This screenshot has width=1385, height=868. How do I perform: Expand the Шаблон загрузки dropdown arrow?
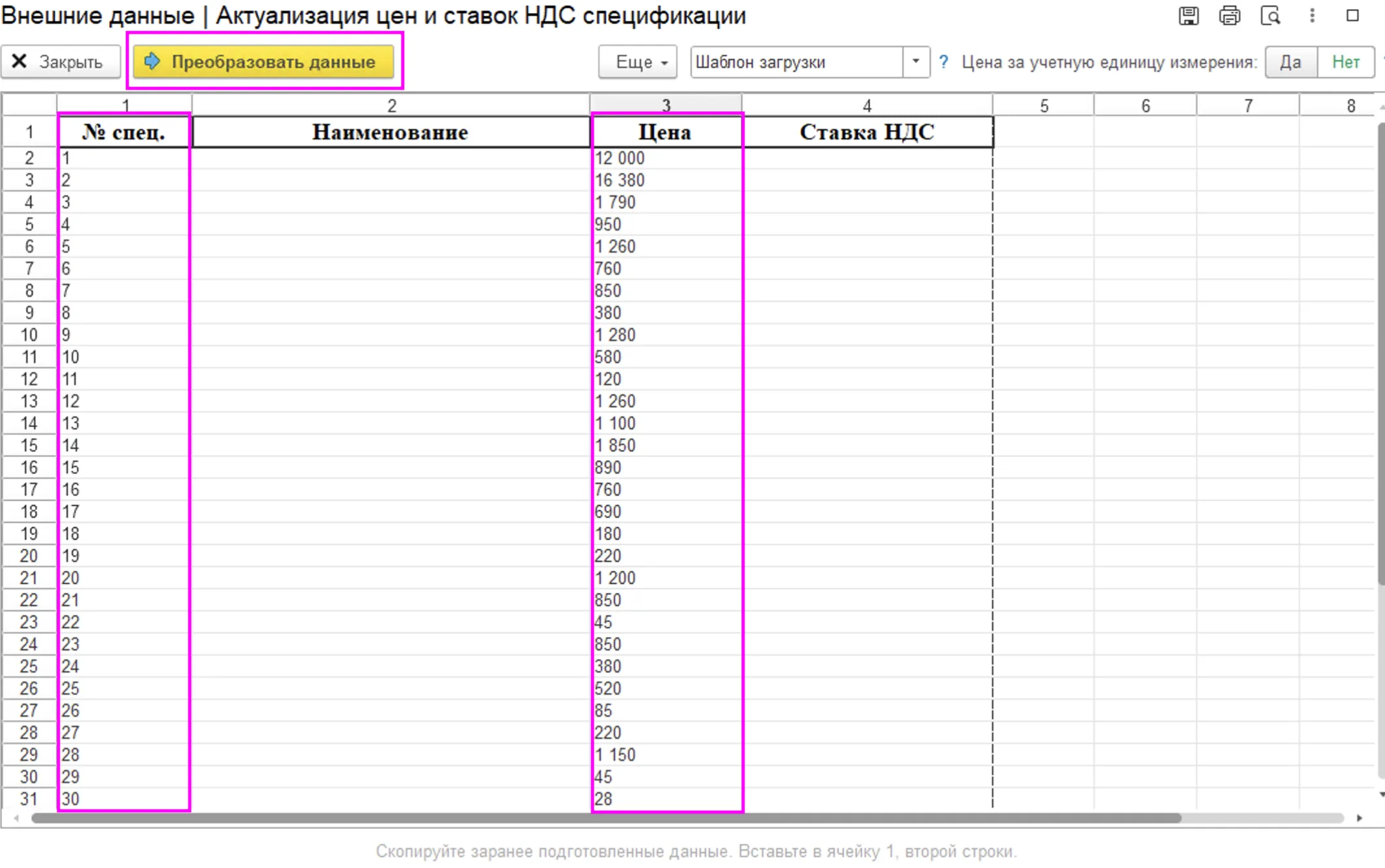[915, 62]
